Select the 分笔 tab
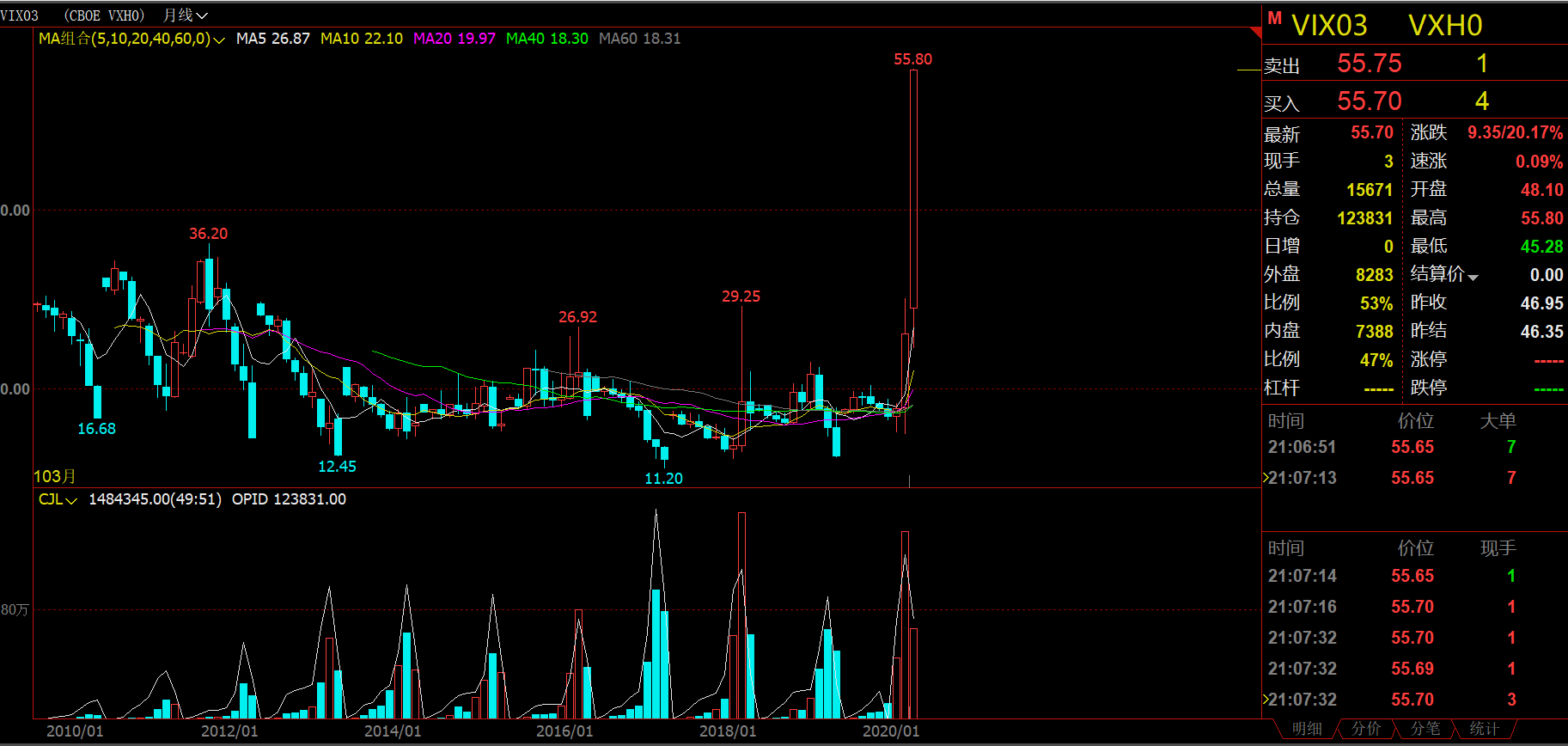This screenshot has height=746, width=1568. point(1425,729)
